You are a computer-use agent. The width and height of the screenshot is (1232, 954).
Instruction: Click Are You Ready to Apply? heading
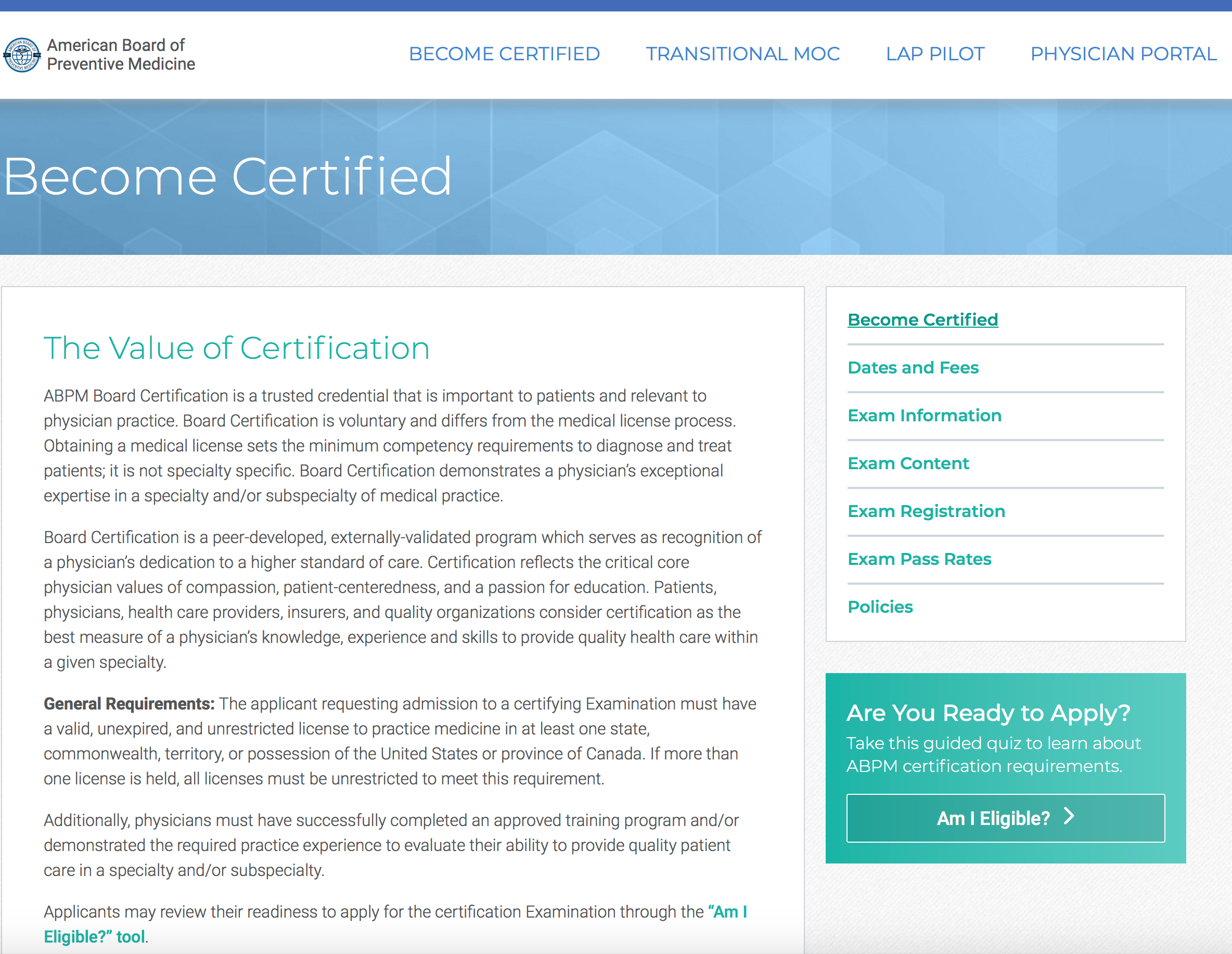click(x=989, y=713)
